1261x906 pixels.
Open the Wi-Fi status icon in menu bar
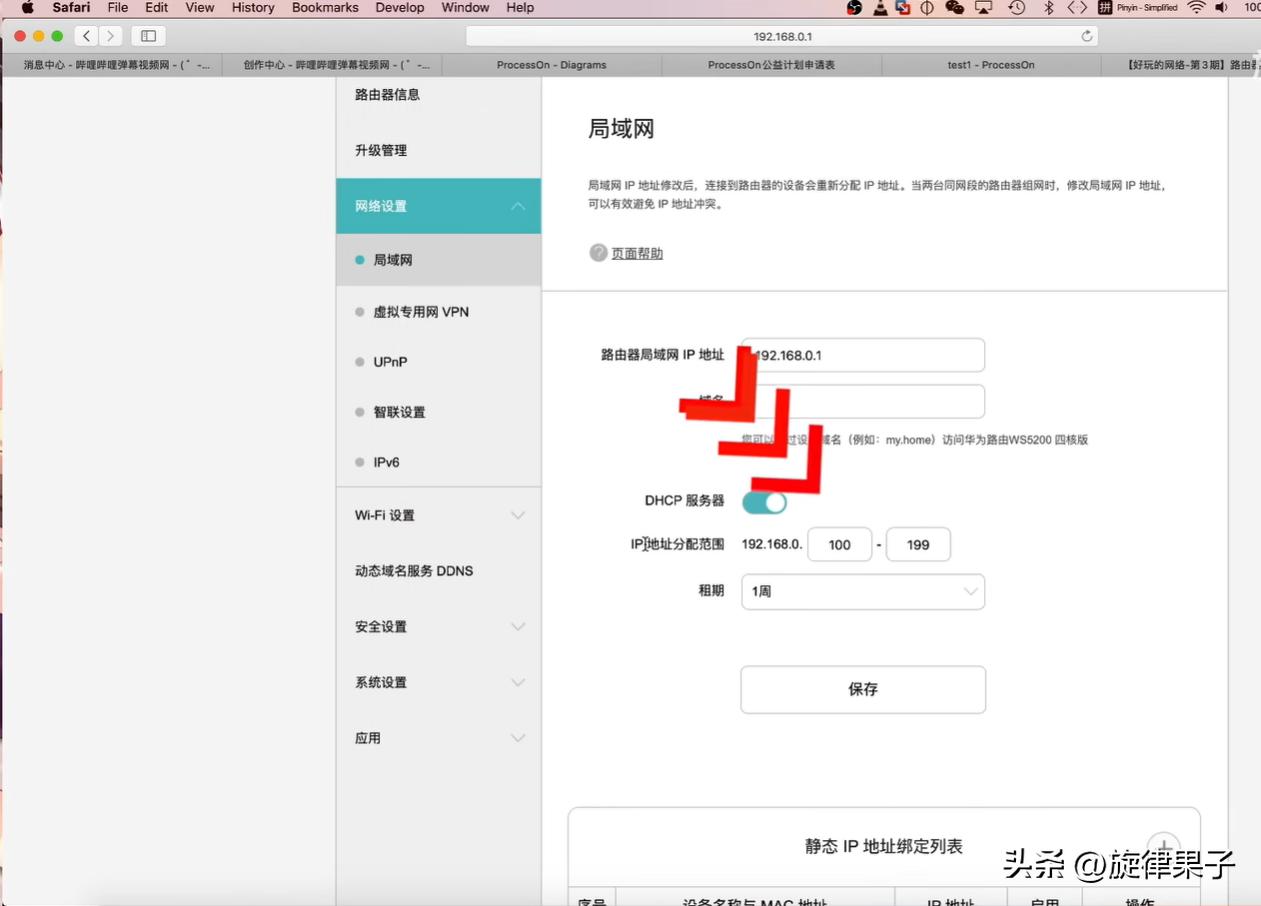1197,7
